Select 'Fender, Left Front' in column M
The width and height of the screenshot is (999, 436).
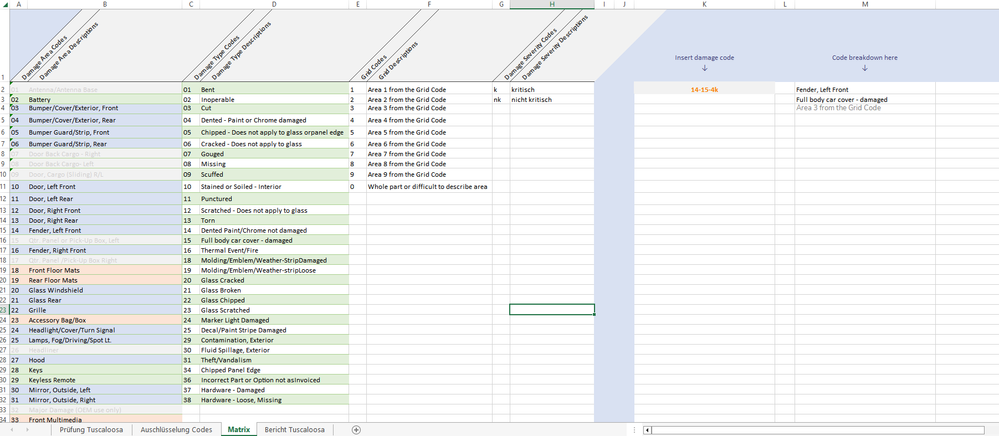(865, 90)
